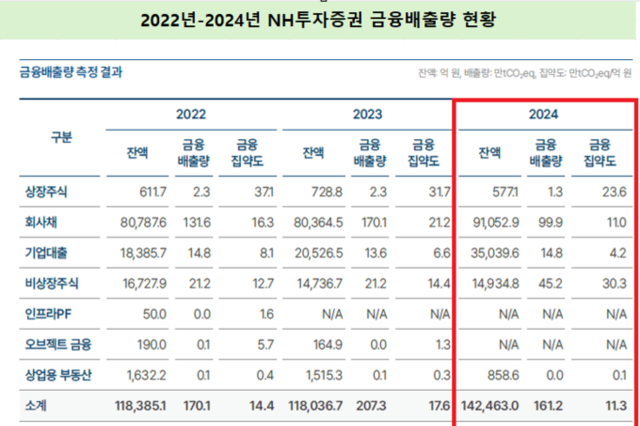Click the 상장주식 balance value '611.7'
640x426 pixels.
coord(153,192)
